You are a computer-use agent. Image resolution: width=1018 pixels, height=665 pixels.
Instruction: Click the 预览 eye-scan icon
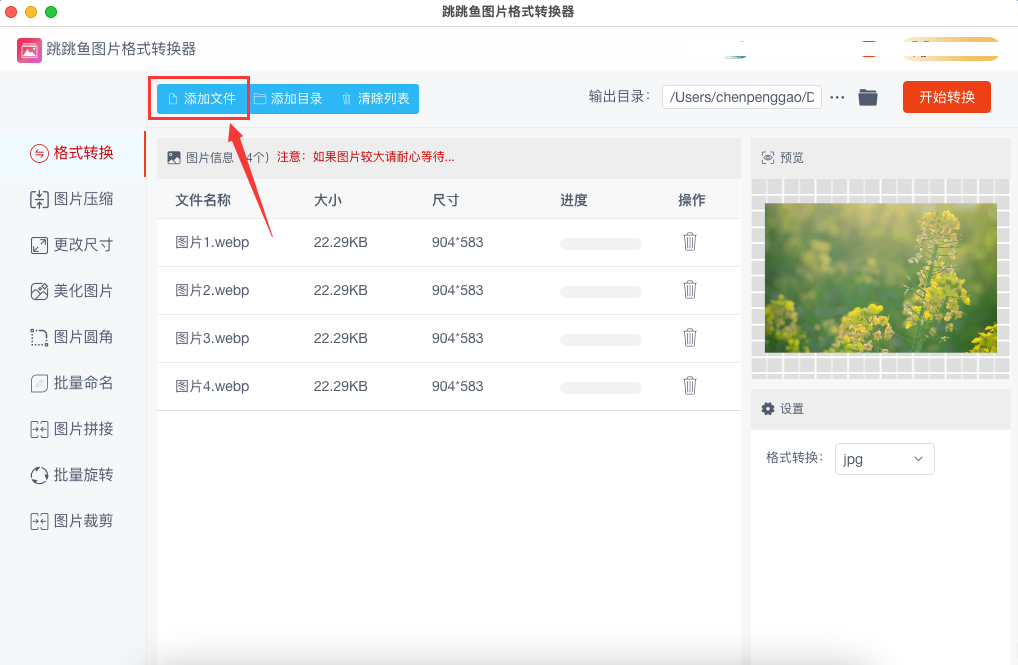pos(768,158)
